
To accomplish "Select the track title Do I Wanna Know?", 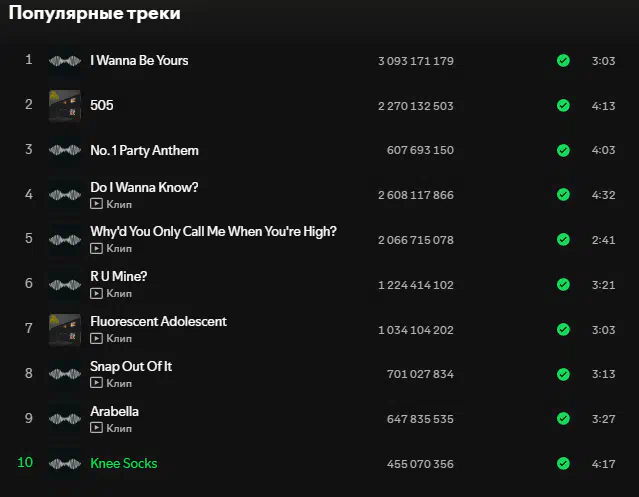I will [x=144, y=187].
